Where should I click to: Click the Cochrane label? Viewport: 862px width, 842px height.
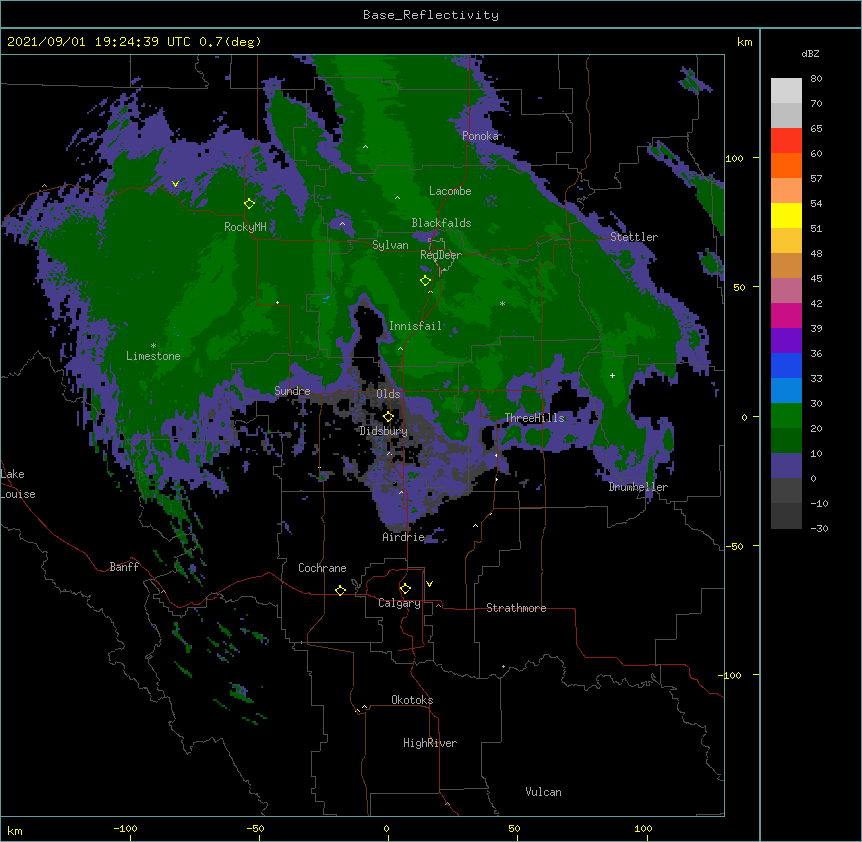coord(322,568)
